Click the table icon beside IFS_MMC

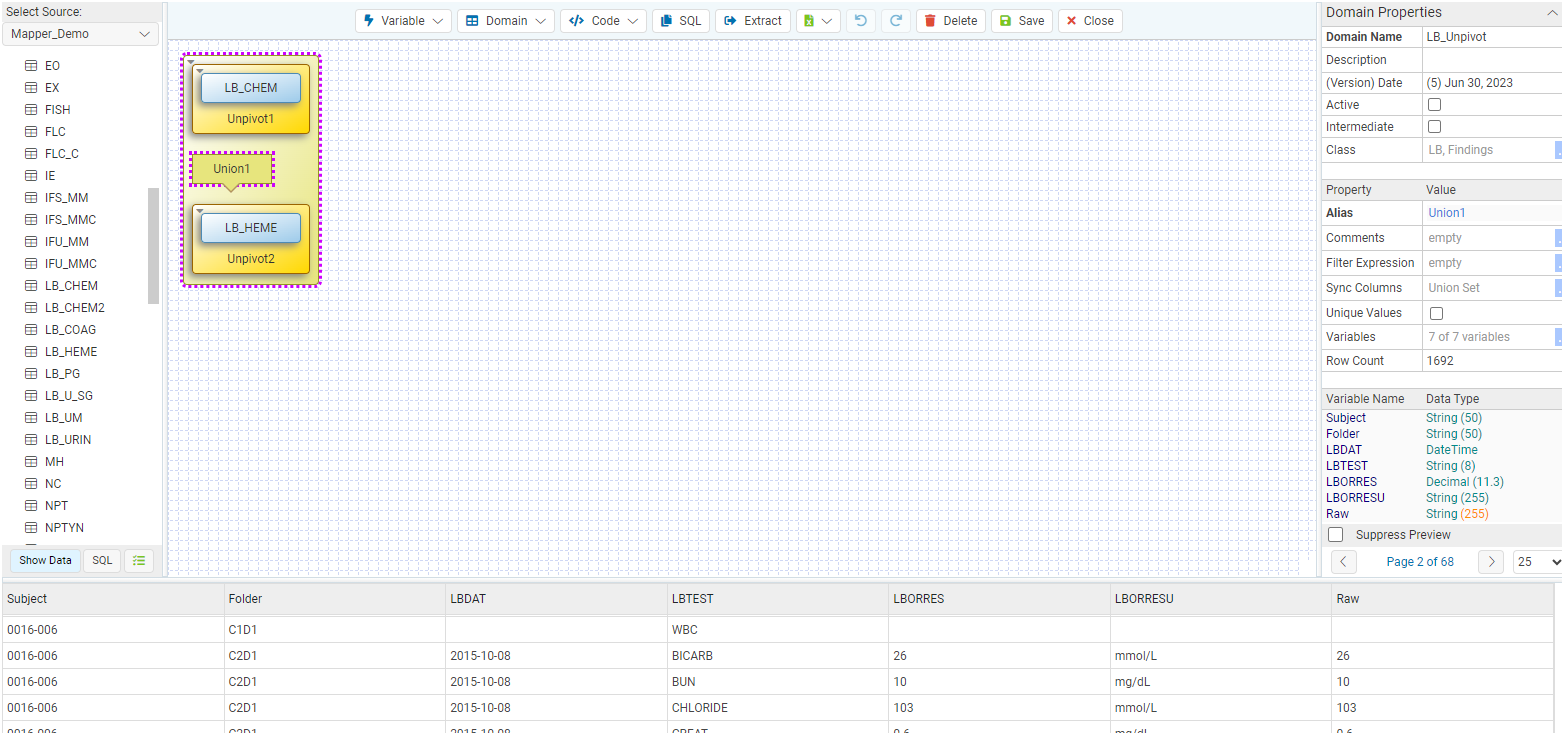[x=31, y=220]
